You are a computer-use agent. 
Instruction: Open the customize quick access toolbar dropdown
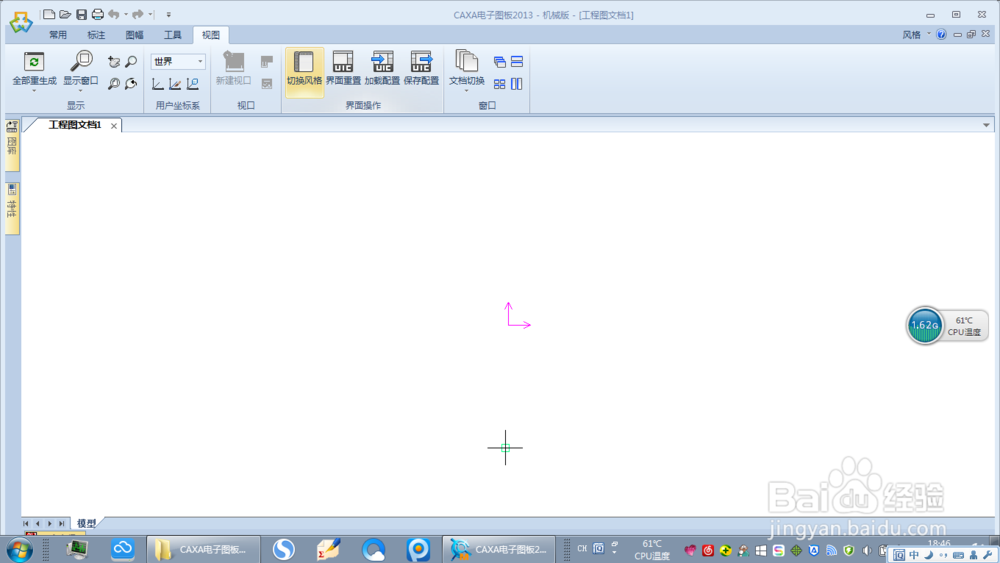168,14
